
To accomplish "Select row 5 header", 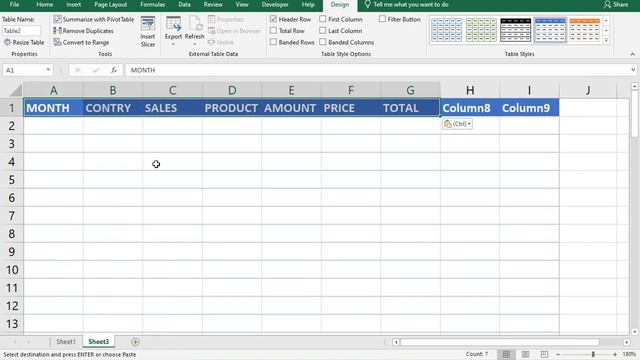I will point(11,180).
